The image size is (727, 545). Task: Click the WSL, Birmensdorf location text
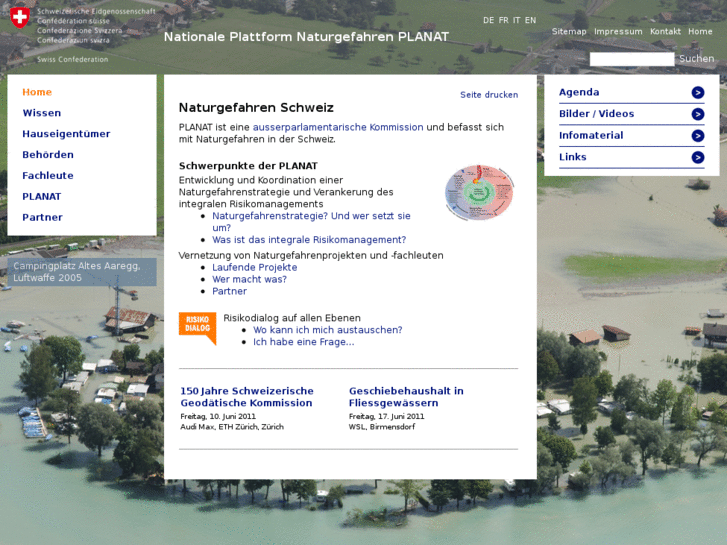382,427
